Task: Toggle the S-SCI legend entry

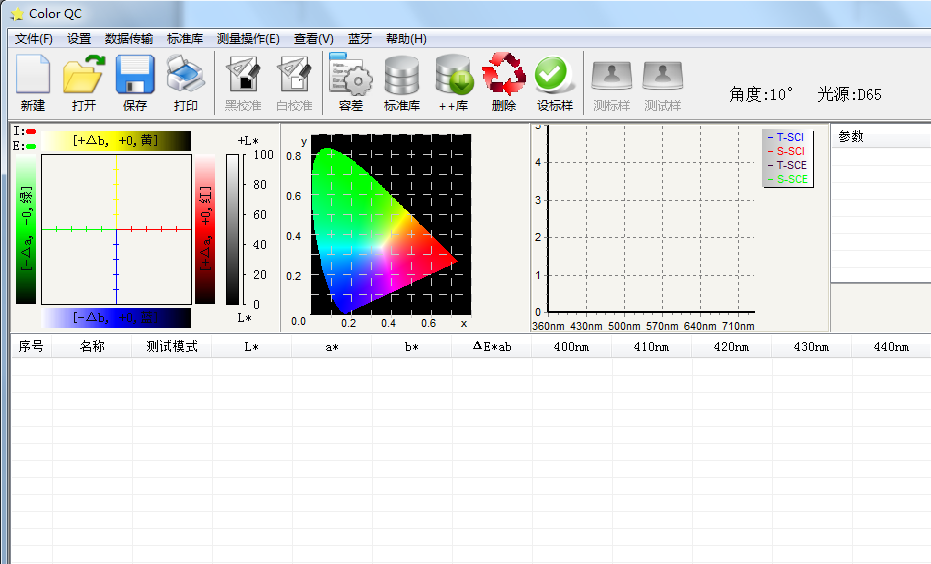Action: (x=790, y=151)
